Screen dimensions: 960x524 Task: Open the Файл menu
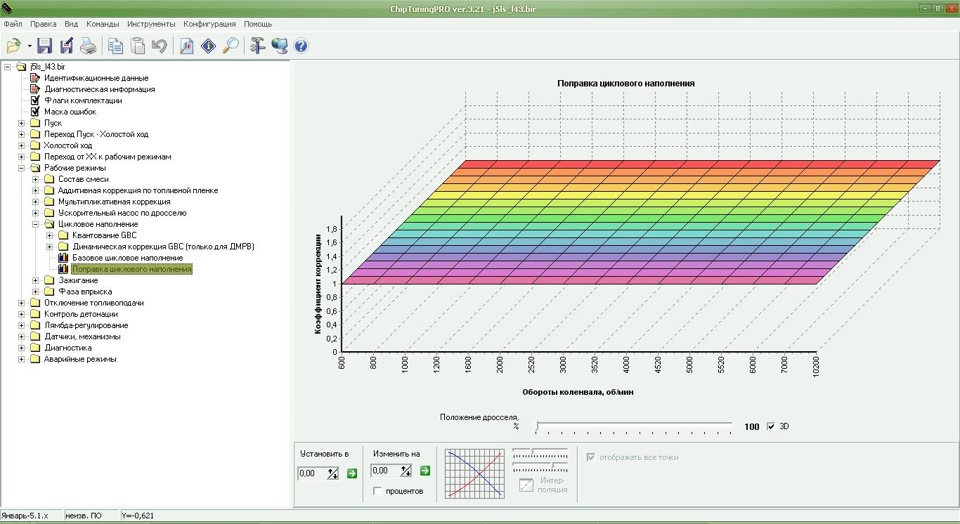point(13,24)
